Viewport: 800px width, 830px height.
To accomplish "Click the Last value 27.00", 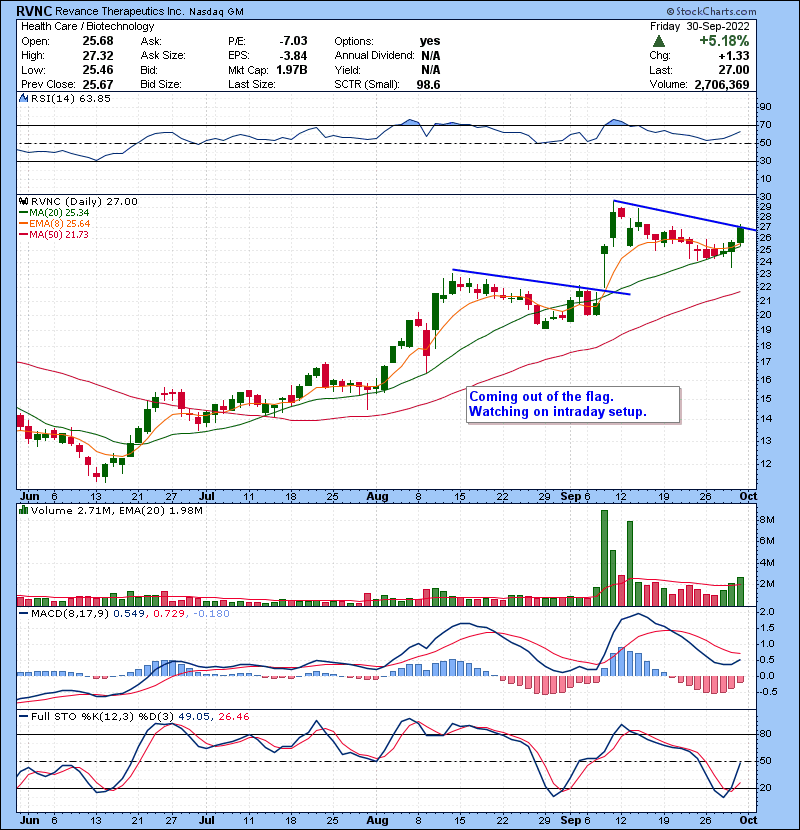I will pyautogui.click(x=734, y=70).
